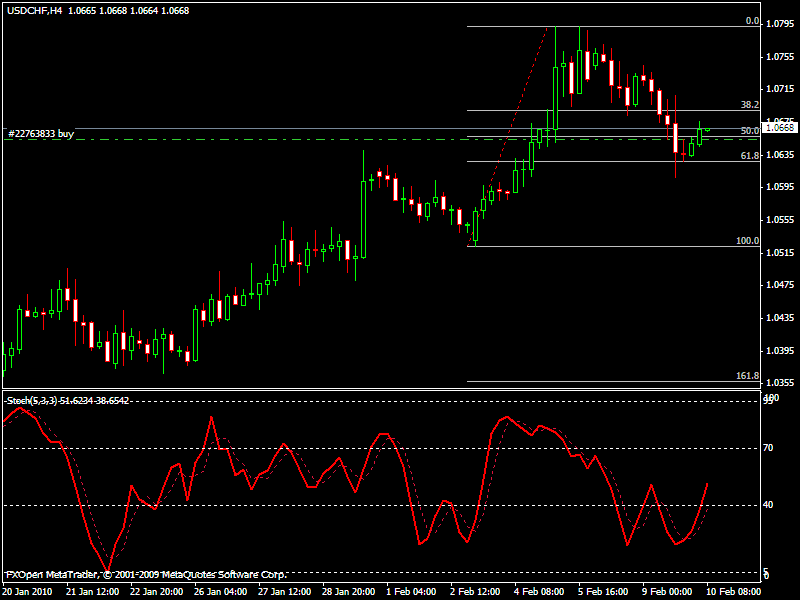This screenshot has height=600, width=800.
Task: Click the Fibonacci 100.0 level label
Action: point(747,241)
